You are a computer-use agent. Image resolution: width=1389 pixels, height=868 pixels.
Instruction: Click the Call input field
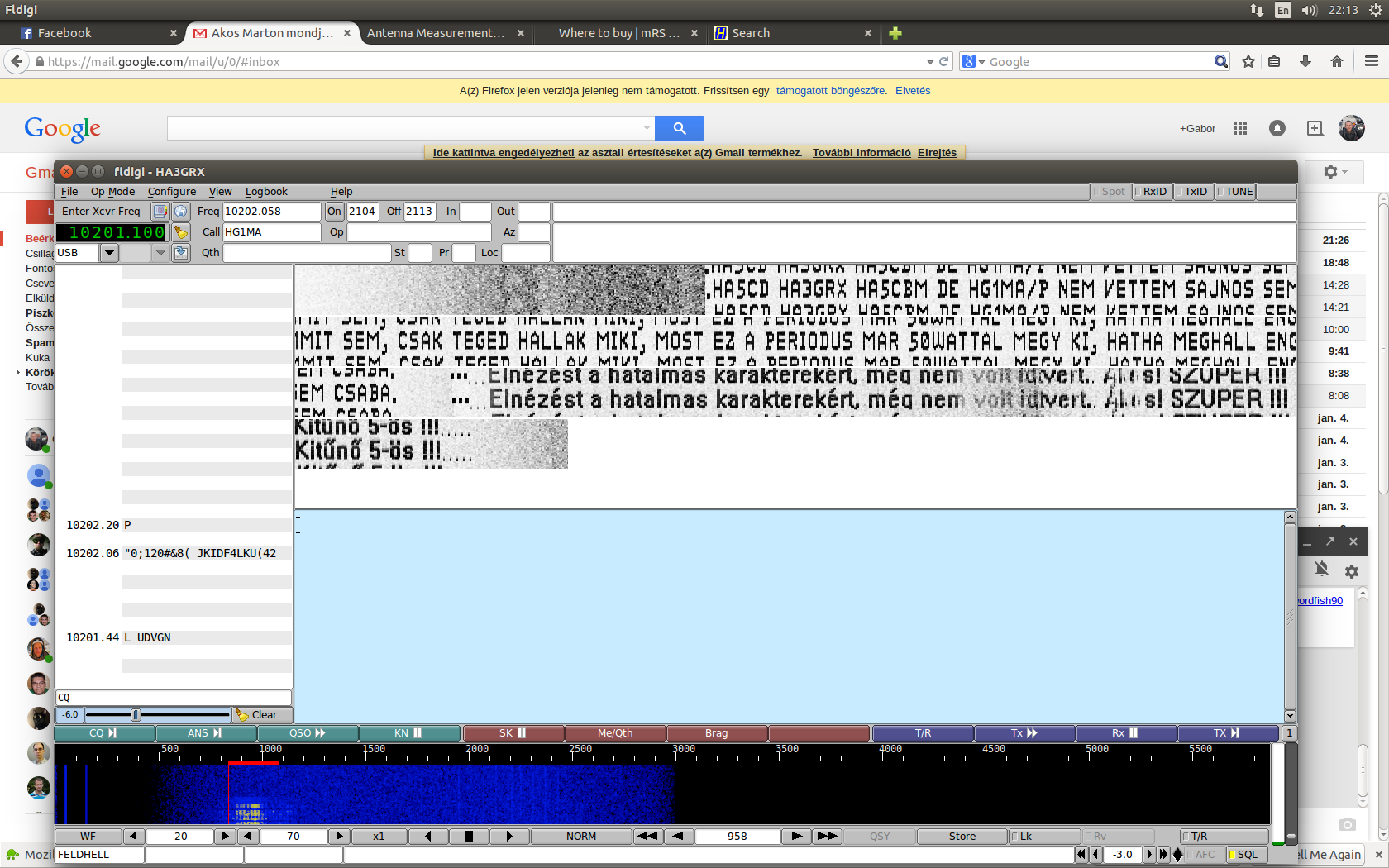(271, 232)
